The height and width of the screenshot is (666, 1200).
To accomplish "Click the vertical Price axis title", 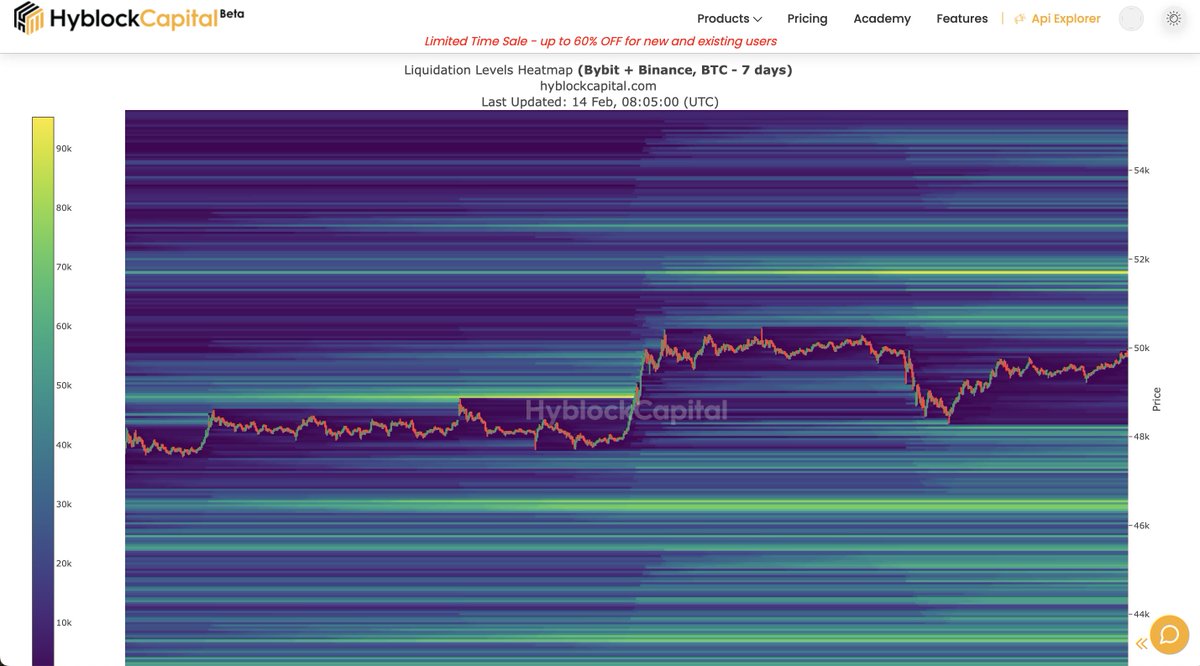I will pos(1157,399).
